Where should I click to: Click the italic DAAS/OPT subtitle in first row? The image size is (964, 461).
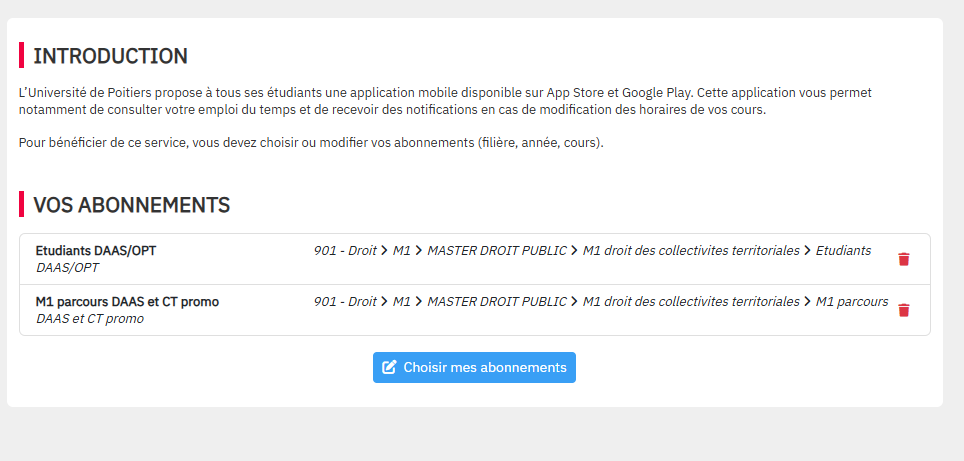pyautogui.click(x=67, y=268)
